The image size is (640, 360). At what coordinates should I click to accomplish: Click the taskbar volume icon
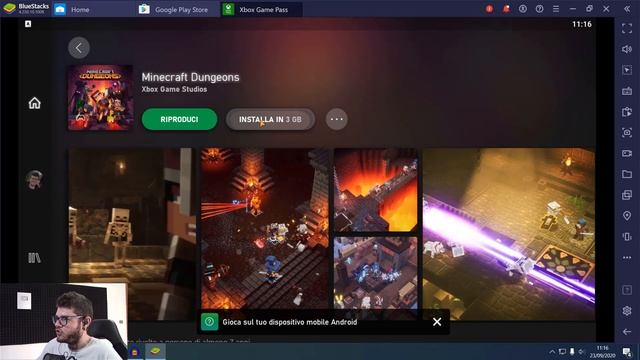[x=581, y=351]
